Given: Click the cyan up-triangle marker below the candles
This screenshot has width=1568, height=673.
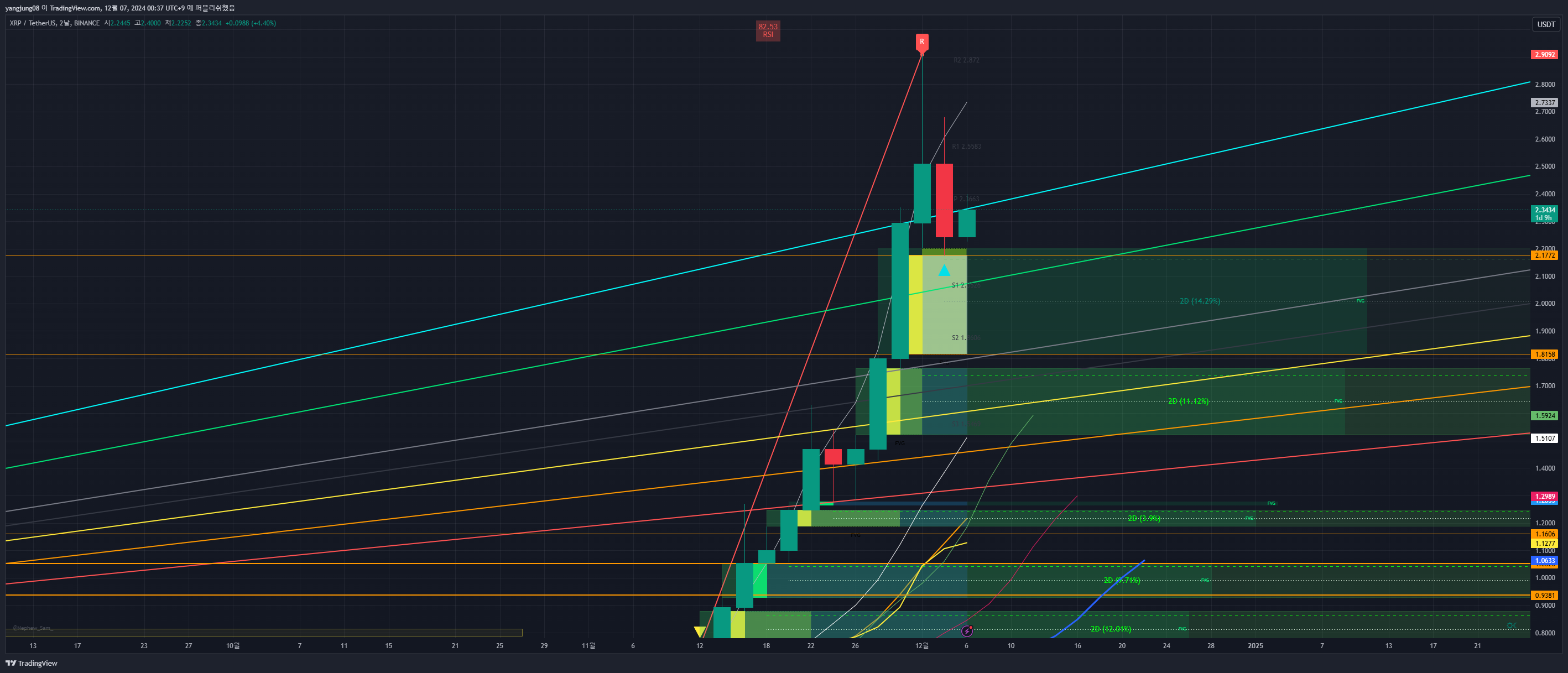Looking at the screenshot, I should click(944, 270).
